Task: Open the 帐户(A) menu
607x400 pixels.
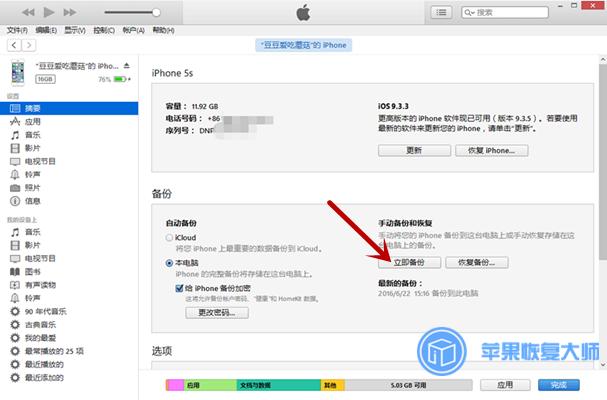Action: pyautogui.click(x=133, y=30)
